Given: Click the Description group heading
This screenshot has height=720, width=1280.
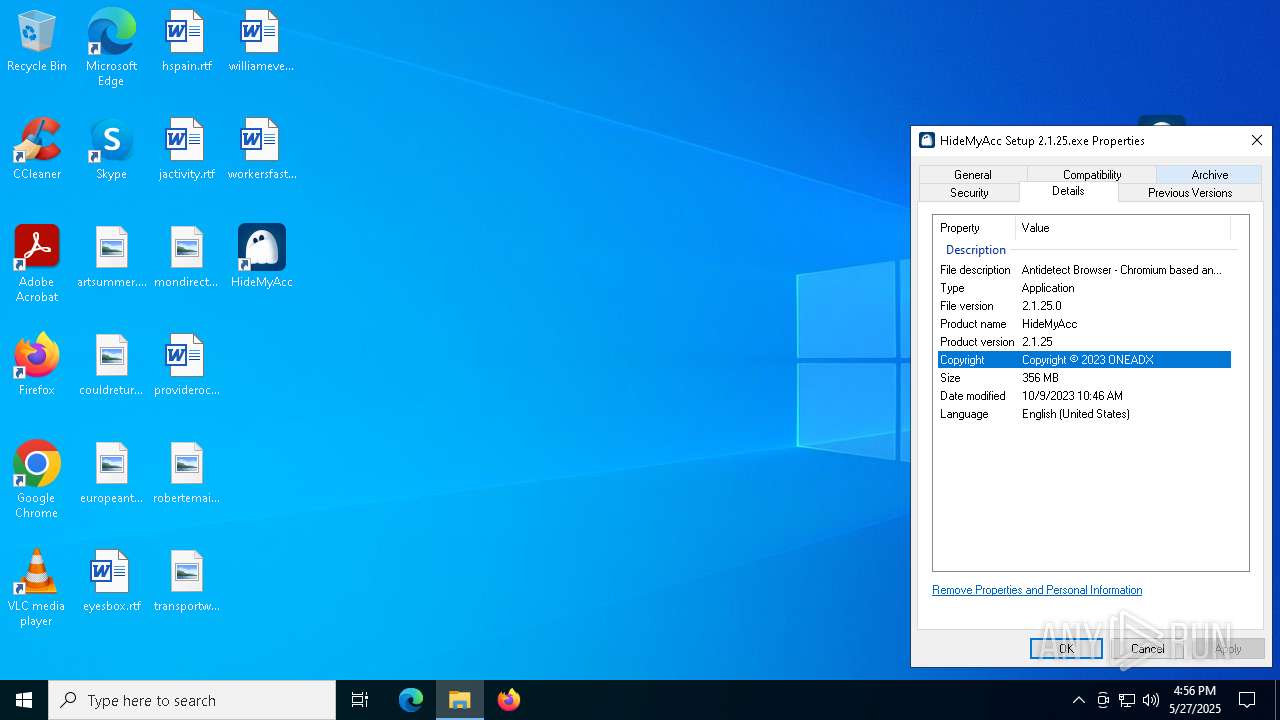Looking at the screenshot, I should click(975, 250).
